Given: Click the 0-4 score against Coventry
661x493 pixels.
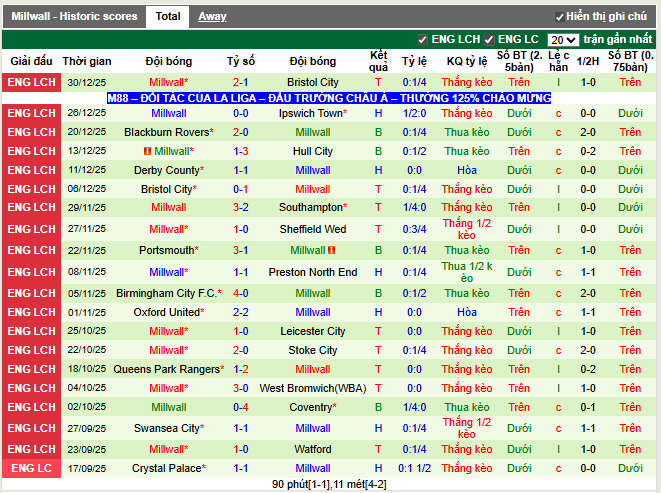Looking at the screenshot, I should point(241,407).
